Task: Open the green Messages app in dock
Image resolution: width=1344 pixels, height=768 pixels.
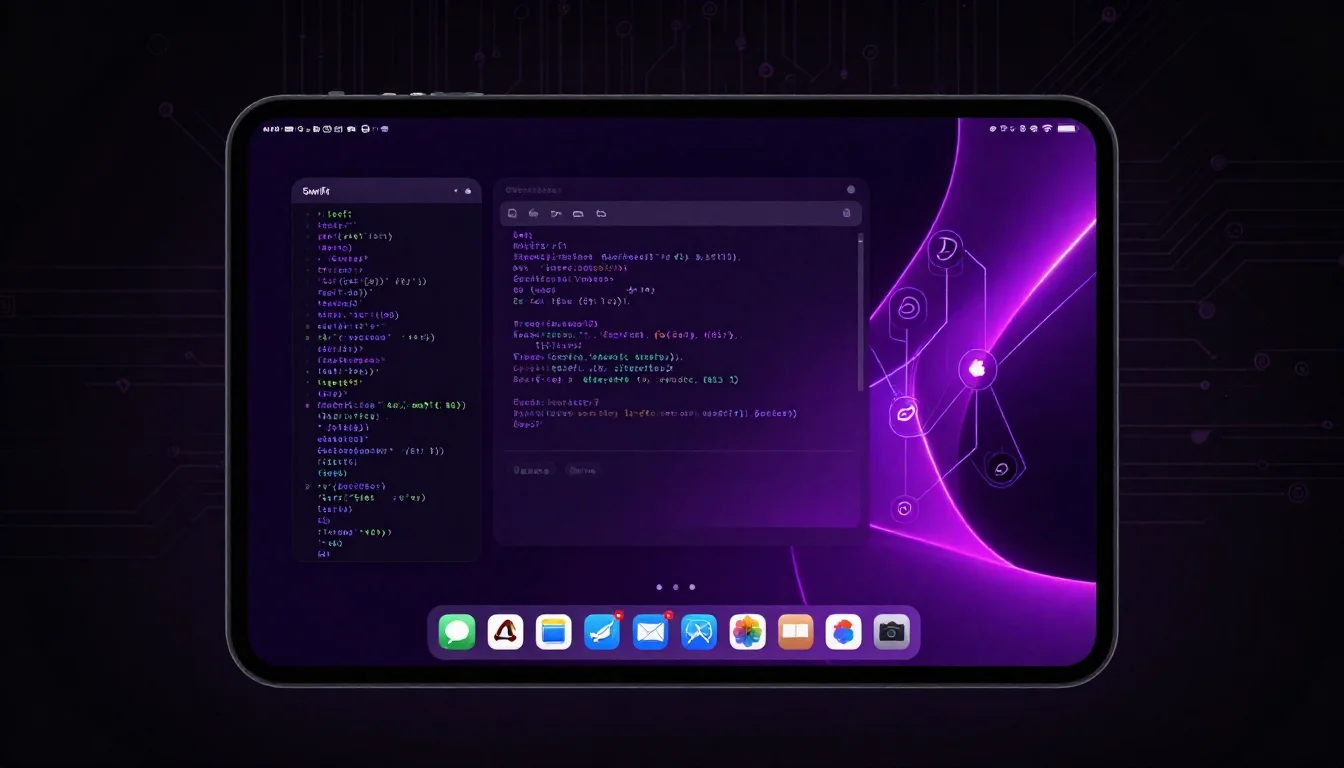Action: [x=457, y=632]
